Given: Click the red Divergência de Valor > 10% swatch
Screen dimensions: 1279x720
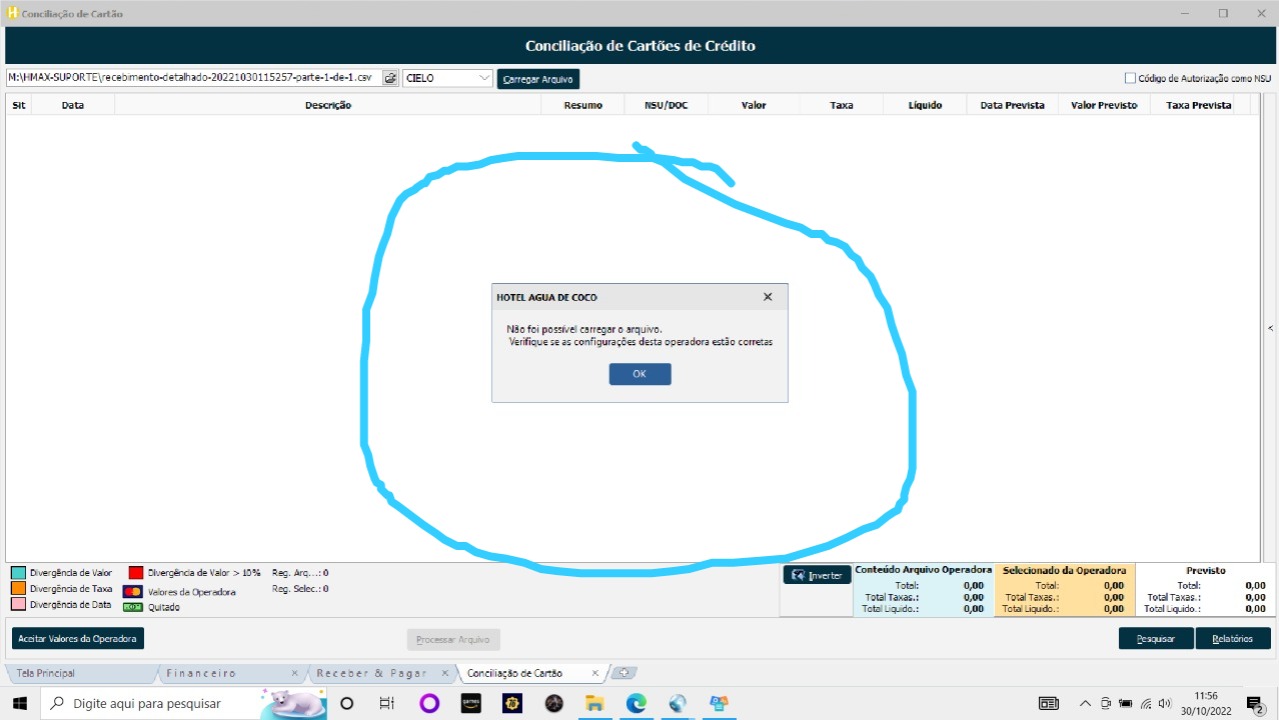Looking at the screenshot, I should (136, 573).
